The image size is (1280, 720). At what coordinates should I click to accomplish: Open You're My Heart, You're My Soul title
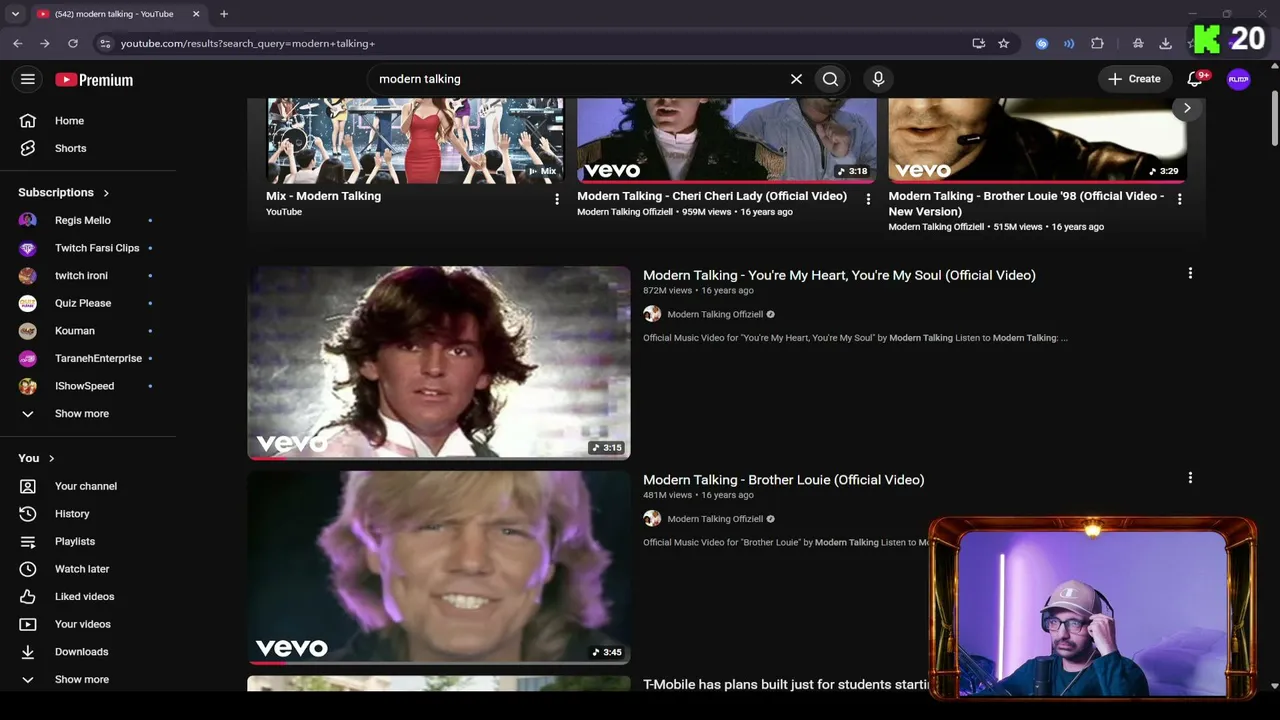point(839,275)
